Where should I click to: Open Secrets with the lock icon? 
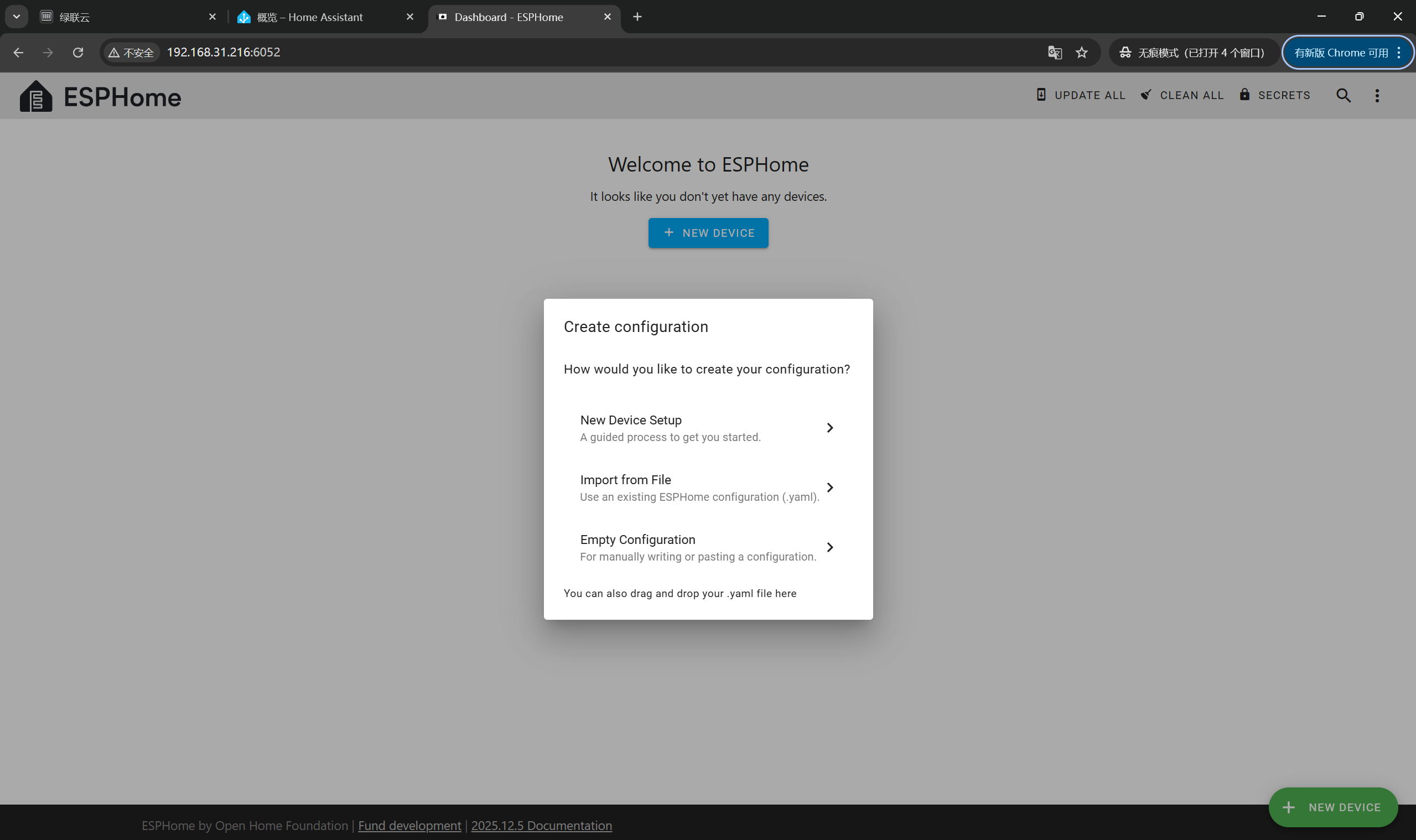(1274, 95)
